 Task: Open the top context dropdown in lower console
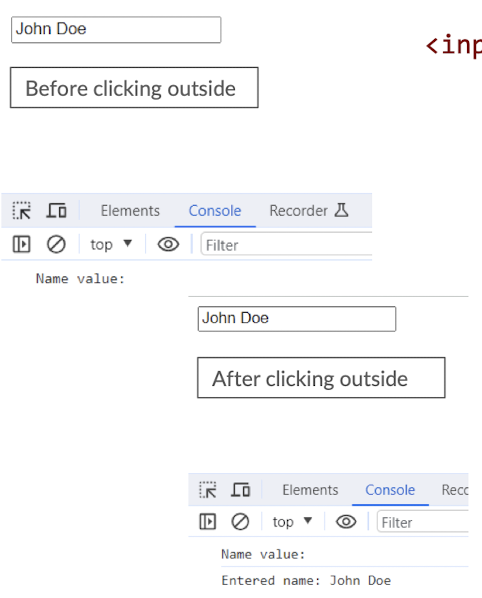point(292,521)
